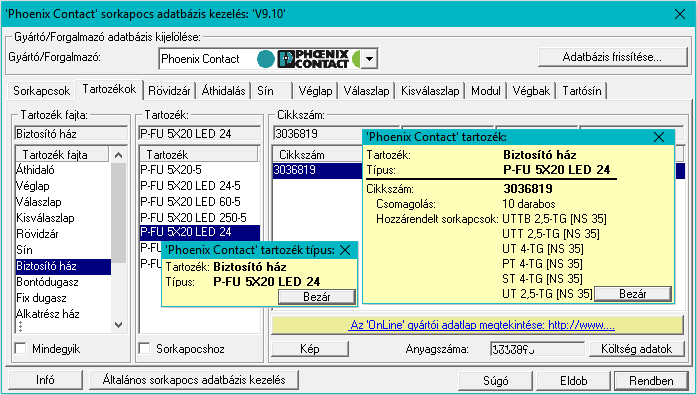This screenshot has height=395, width=697.
Task: Switch to the Végbak tab
Action: pyautogui.click(x=531, y=91)
